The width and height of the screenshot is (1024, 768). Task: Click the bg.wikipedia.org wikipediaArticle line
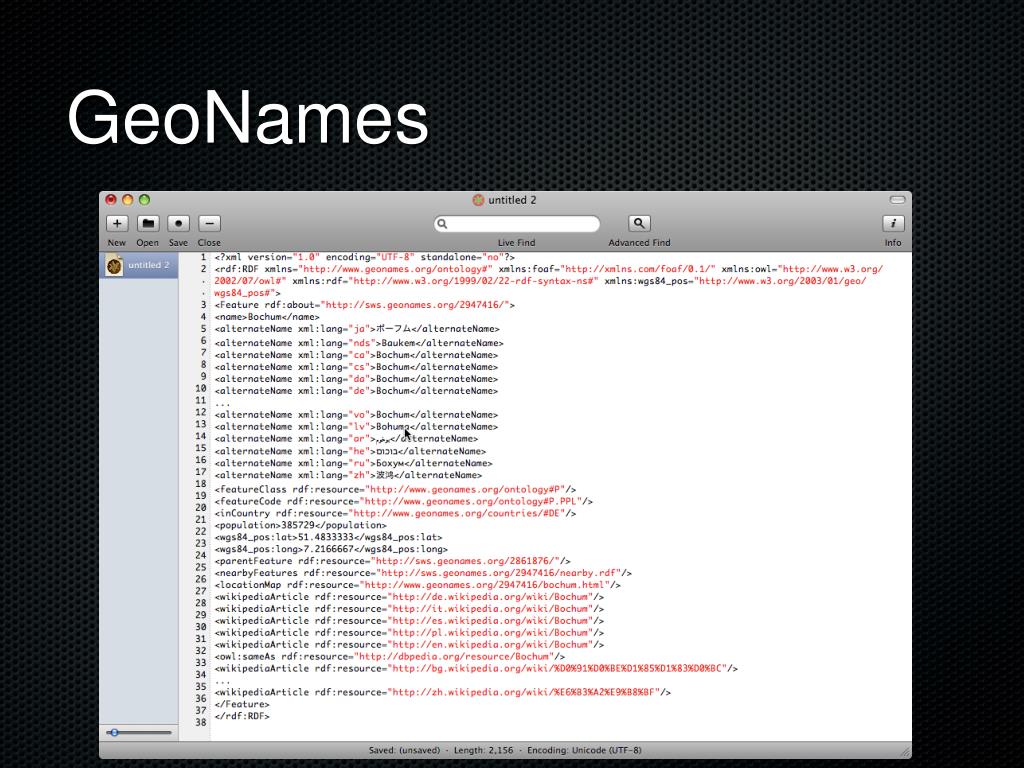coord(476,669)
